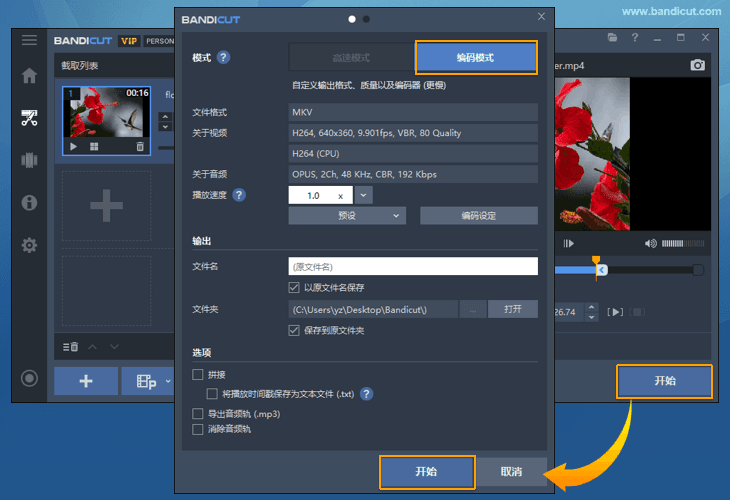
Task: Show help for Mode (模式)
Action: 223,57
